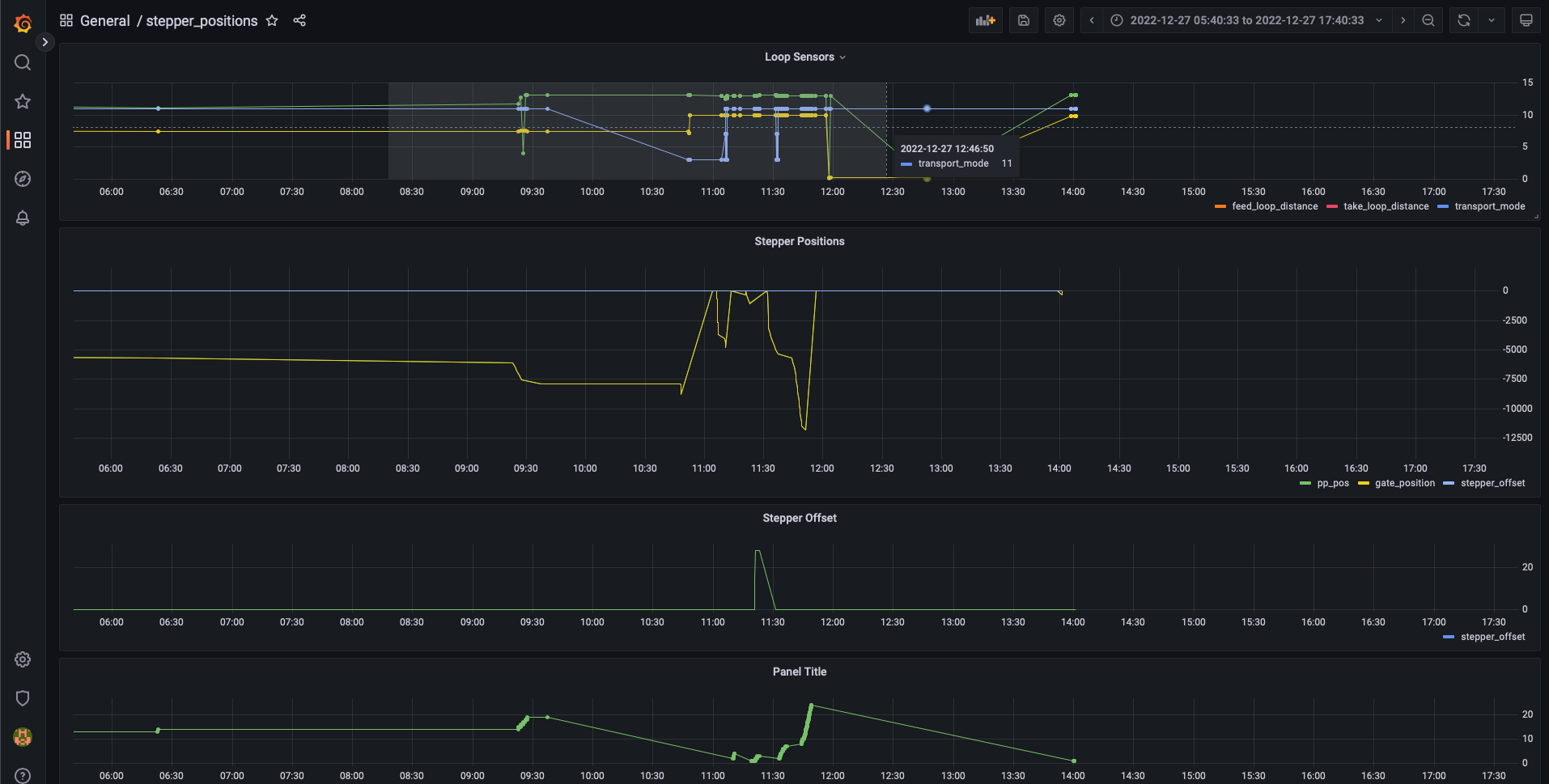Open Server Admin via the shield icon

tap(22, 698)
